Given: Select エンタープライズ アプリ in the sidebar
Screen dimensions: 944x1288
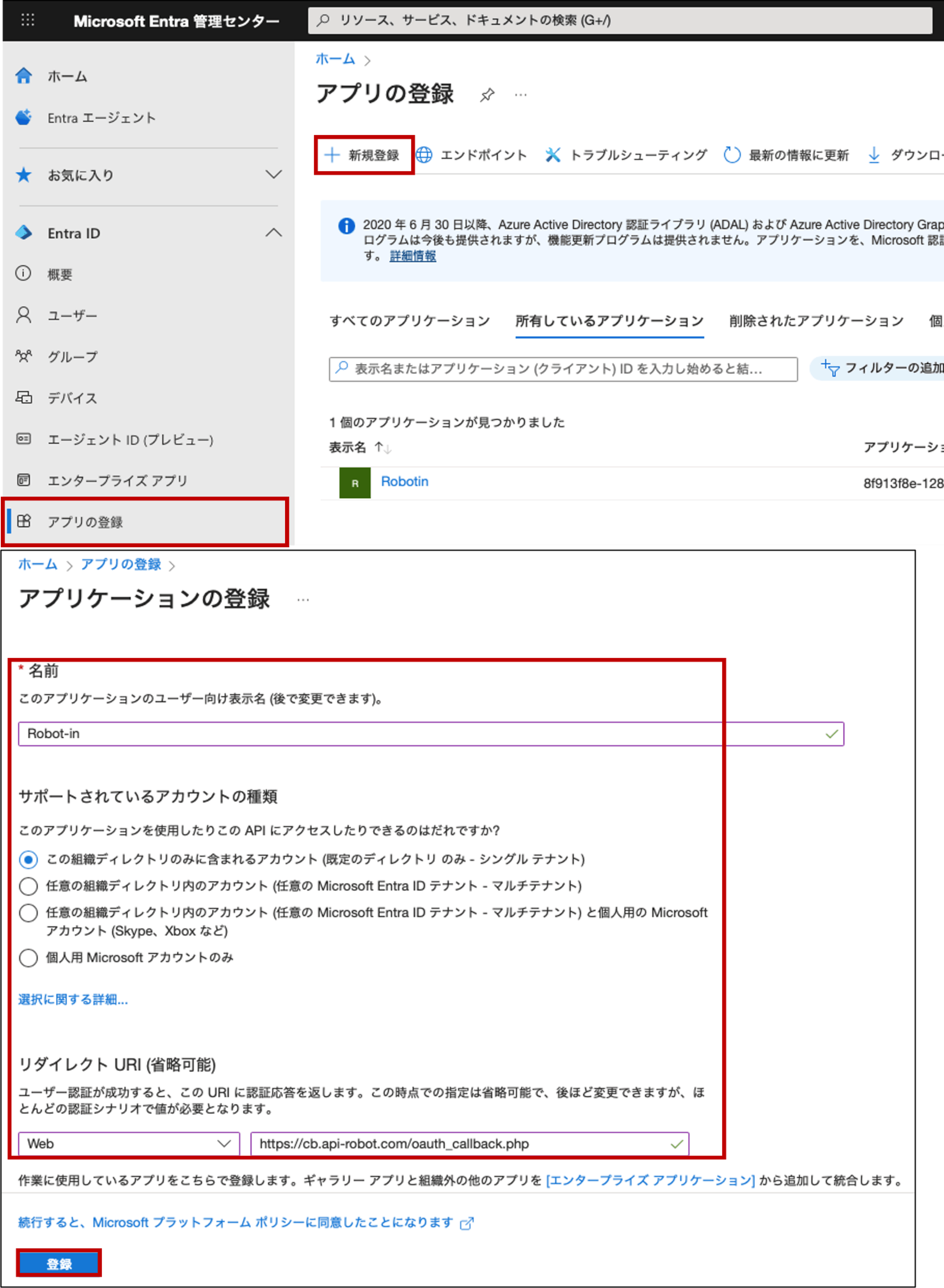Looking at the screenshot, I should (117, 481).
